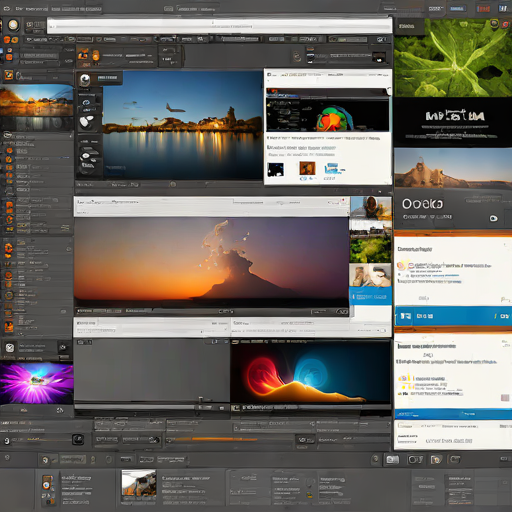
Task: Expand the first list header in left panel
Action: pyautogui.click(x=37, y=136)
